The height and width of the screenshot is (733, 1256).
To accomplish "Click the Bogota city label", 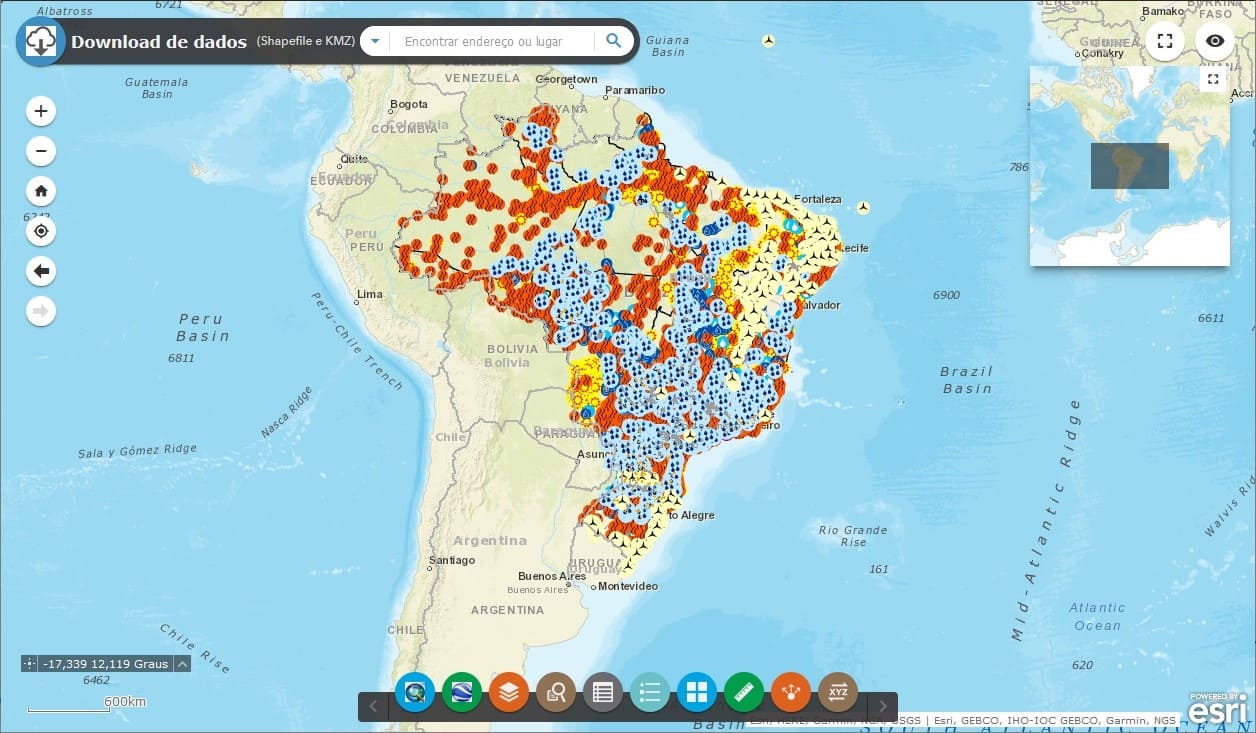I will click(x=409, y=104).
